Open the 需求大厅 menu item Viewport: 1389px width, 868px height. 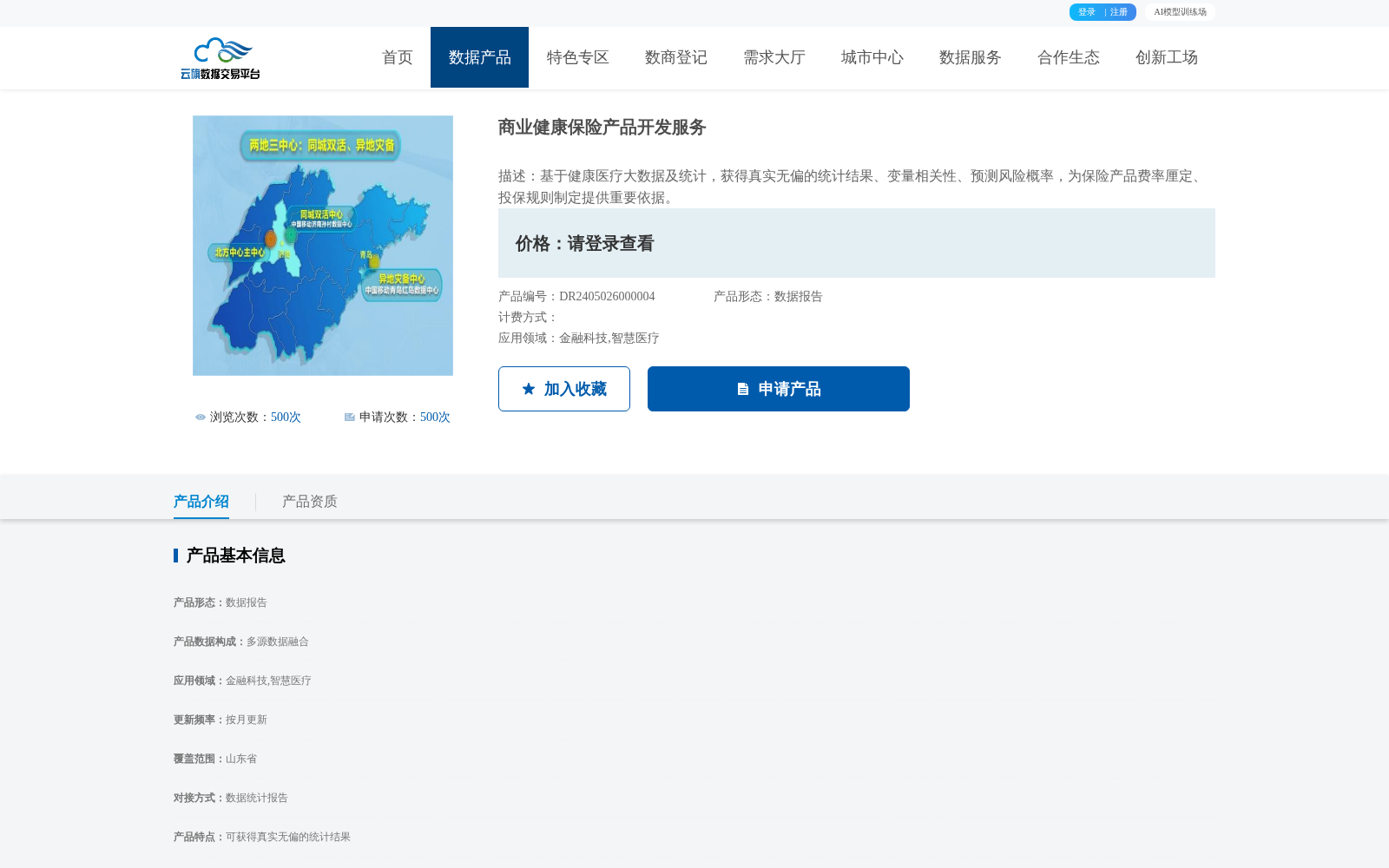pos(774,57)
